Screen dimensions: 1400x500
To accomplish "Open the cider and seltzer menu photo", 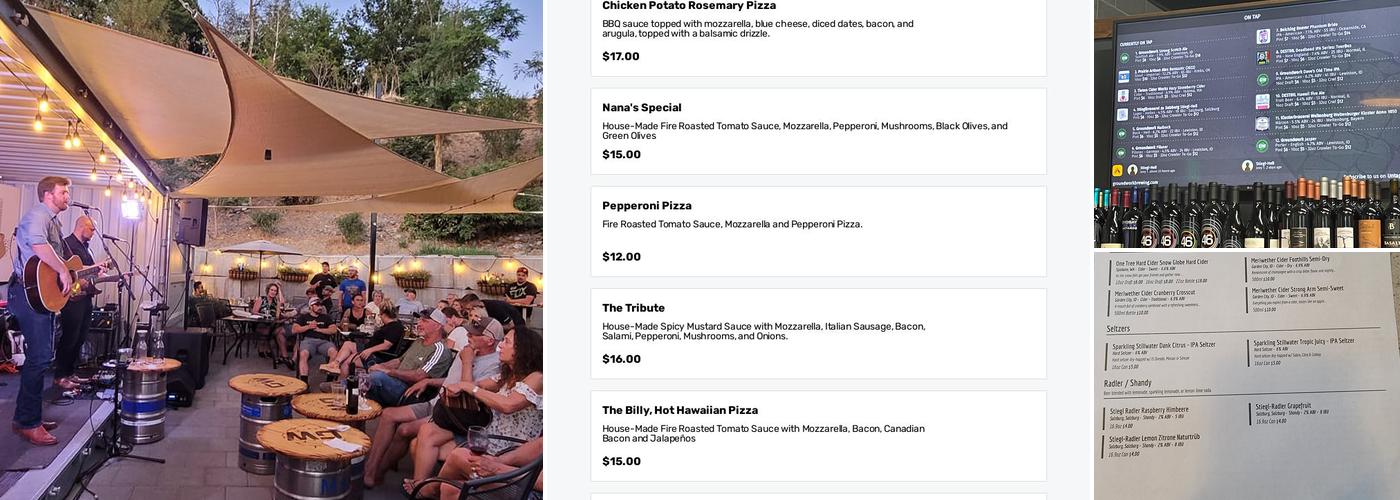I will pos(1247,376).
